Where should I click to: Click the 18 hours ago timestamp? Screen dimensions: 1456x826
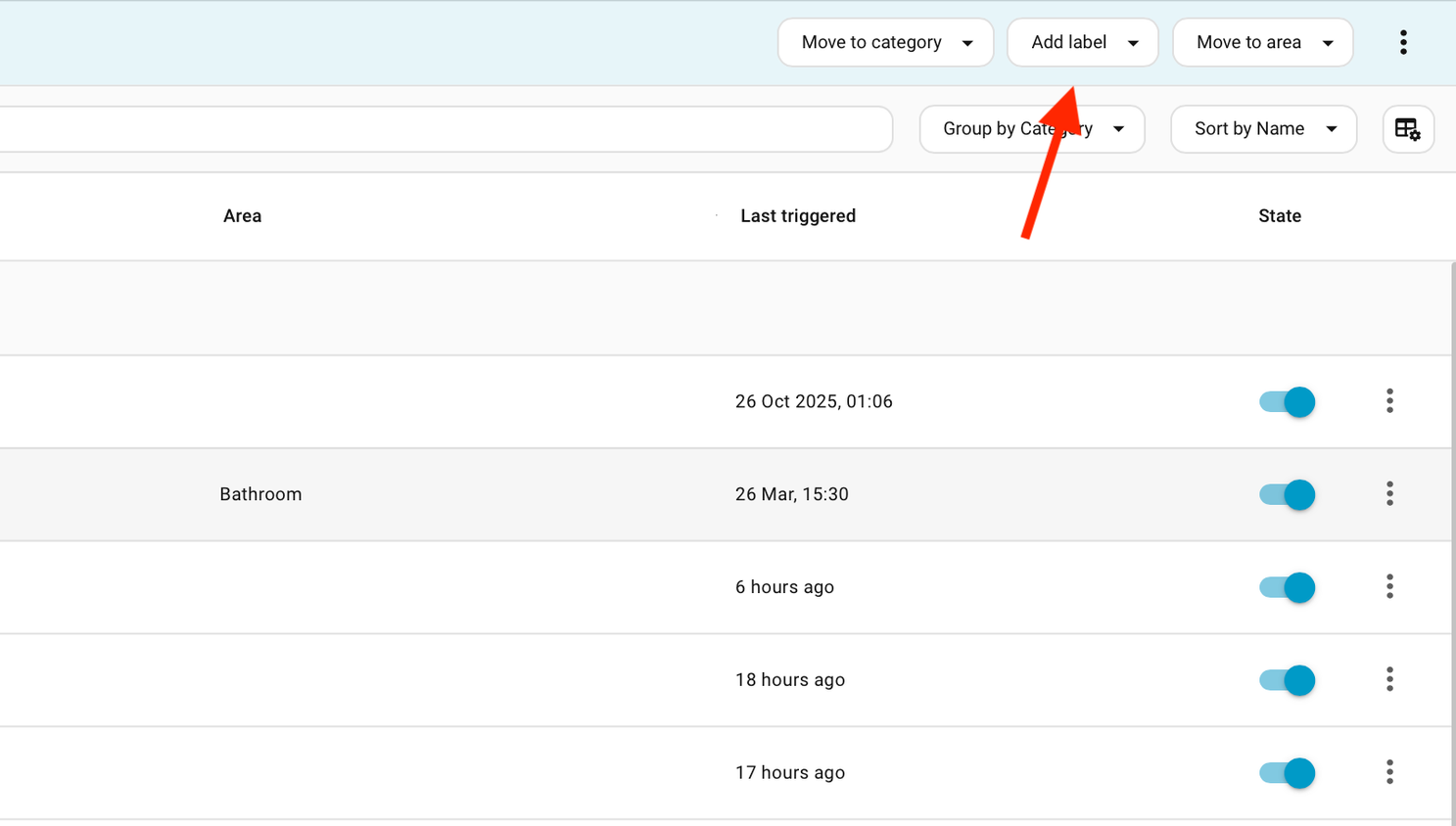[790, 680]
